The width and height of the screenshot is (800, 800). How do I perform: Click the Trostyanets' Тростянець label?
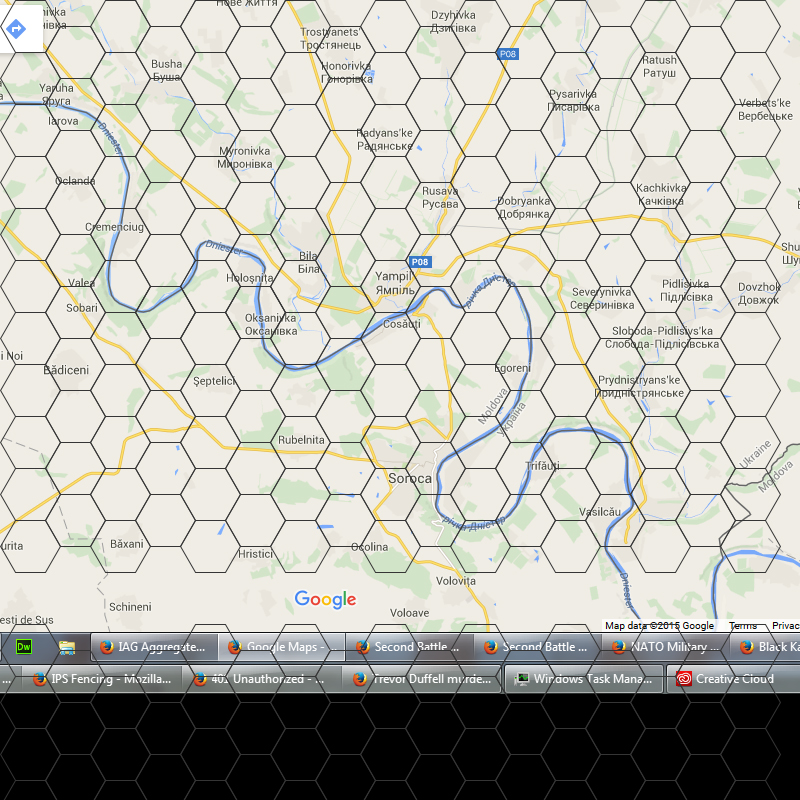tap(331, 38)
